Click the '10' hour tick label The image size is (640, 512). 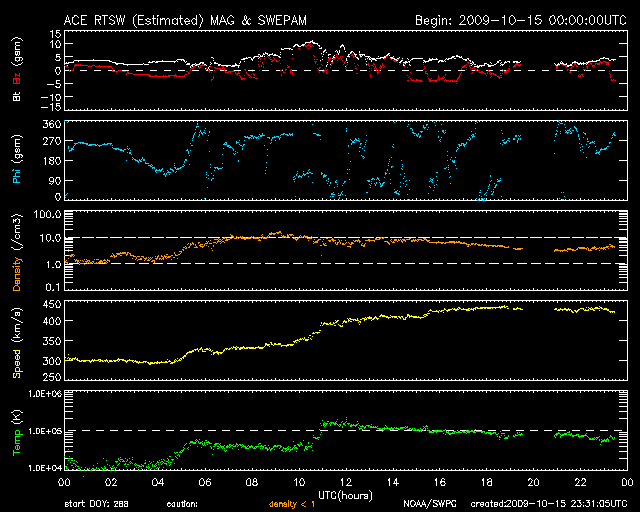(x=299, y=482)
